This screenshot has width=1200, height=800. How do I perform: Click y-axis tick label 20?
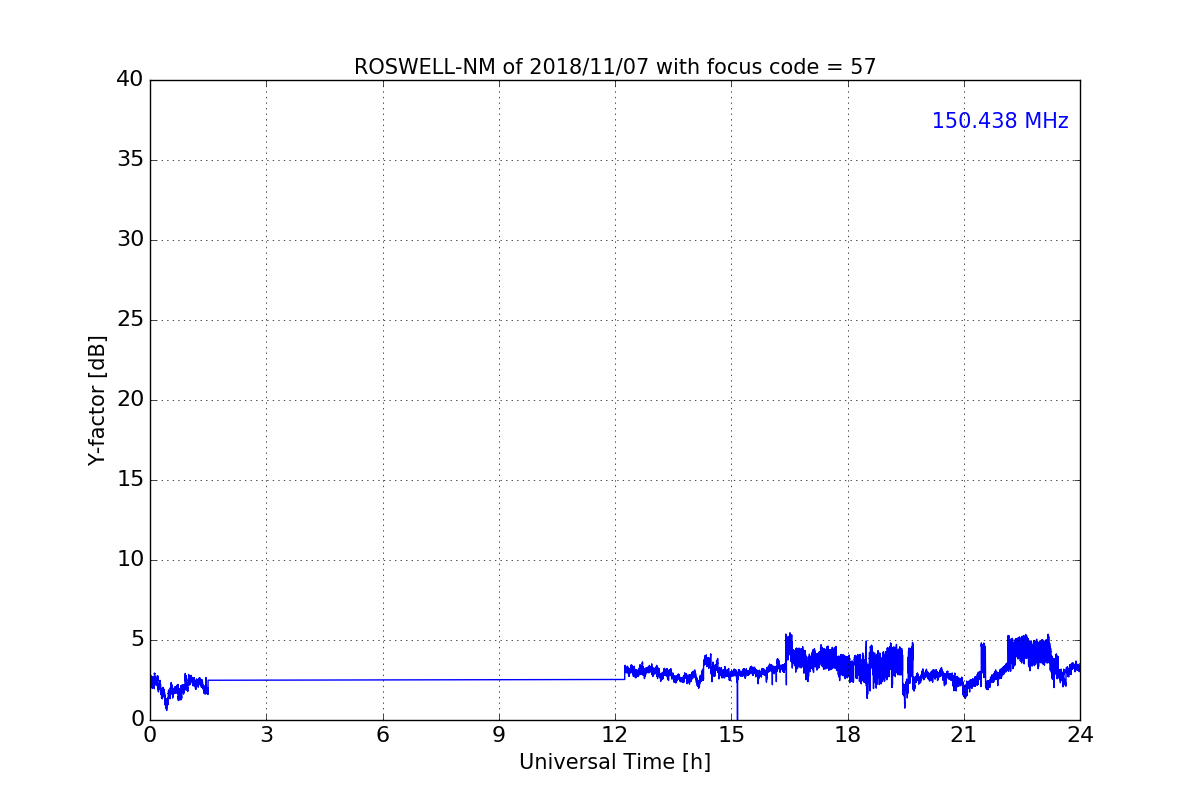130,400
